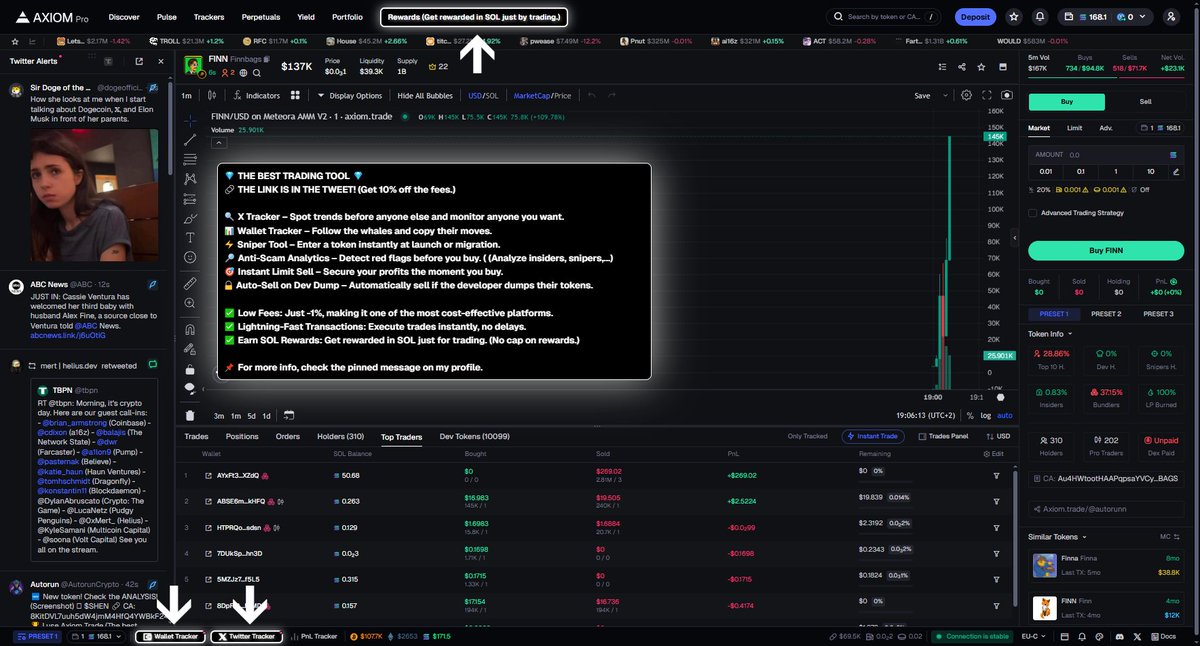This screenshot has width=1200, height=646.
Task: Take a chart snapshot with camera icon
Action: [1006, 95]
